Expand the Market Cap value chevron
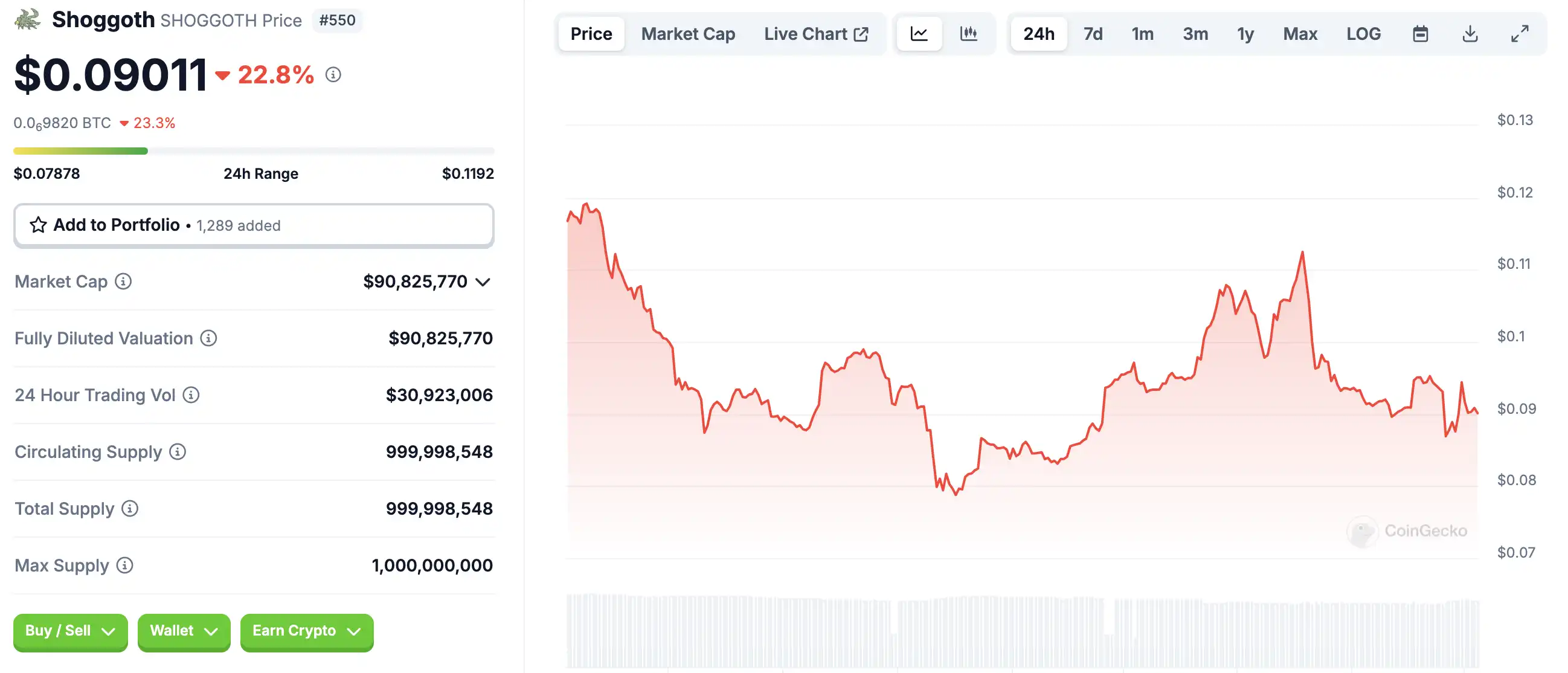This screenshot has width=1568, height=673. click(483, 282)
